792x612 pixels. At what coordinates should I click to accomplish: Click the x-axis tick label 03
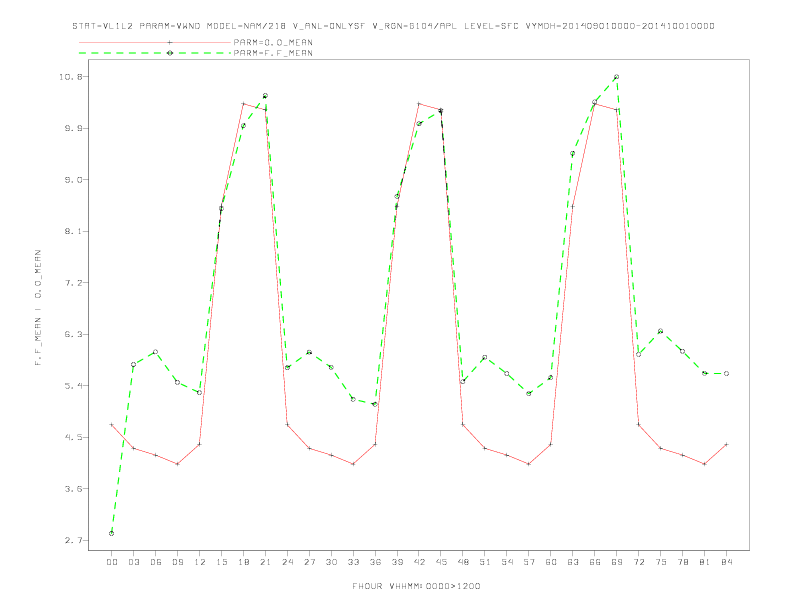click(x=133, y=562)
